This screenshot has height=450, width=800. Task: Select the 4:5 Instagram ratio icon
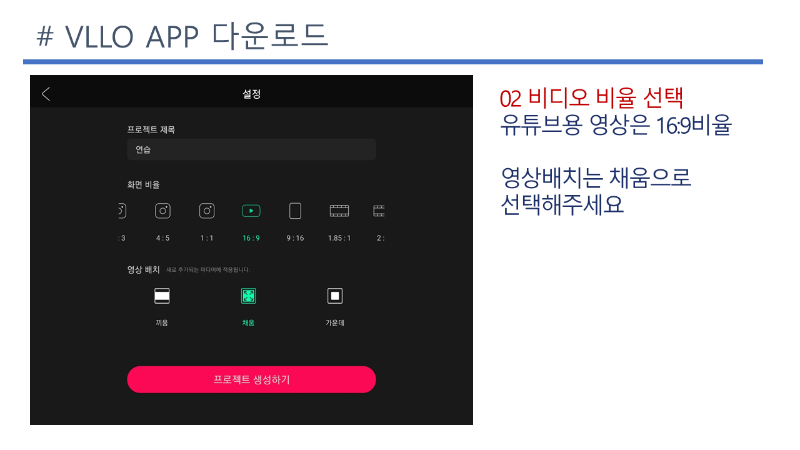[x=163, y=211]
